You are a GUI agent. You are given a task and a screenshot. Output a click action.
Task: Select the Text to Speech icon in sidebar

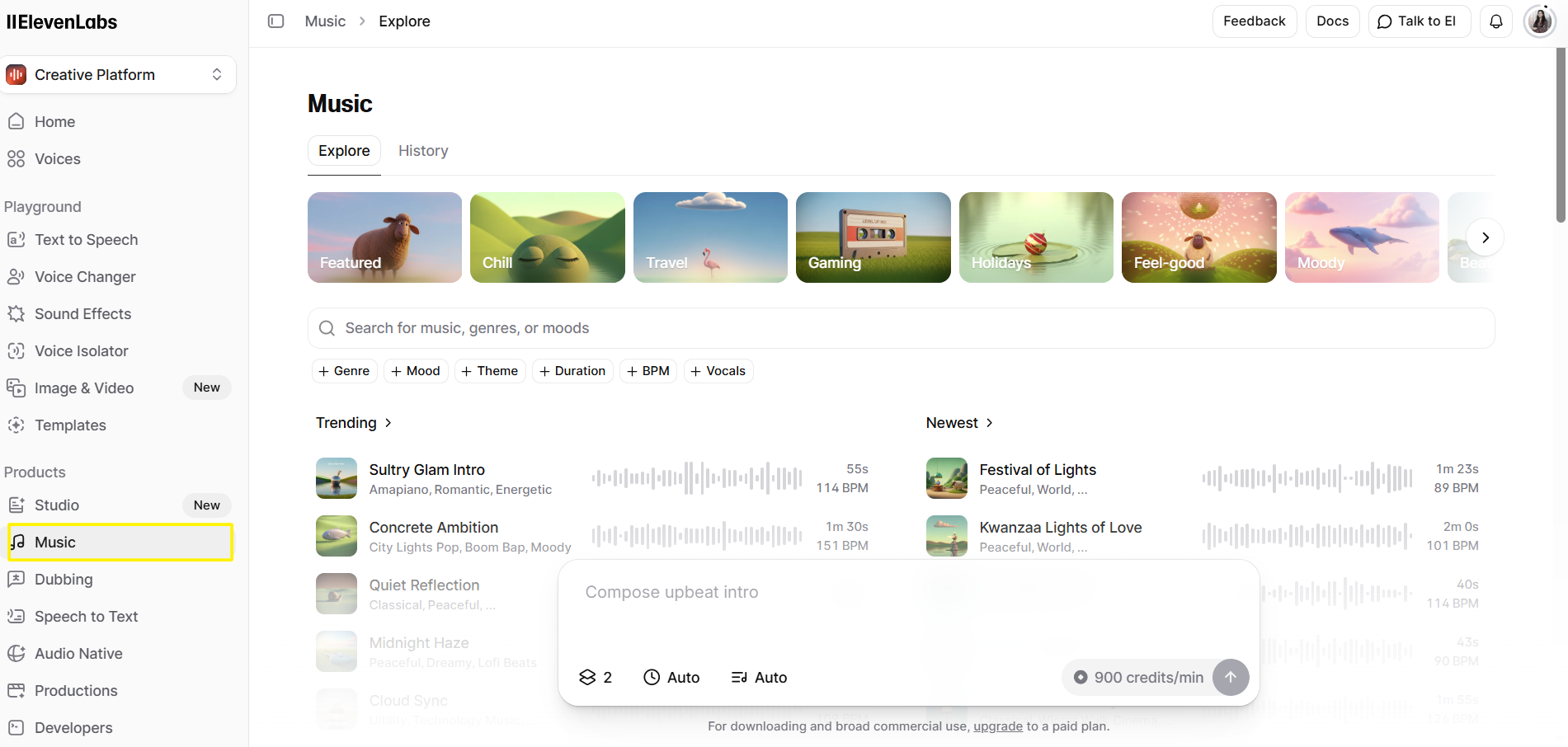click(17, 239)
